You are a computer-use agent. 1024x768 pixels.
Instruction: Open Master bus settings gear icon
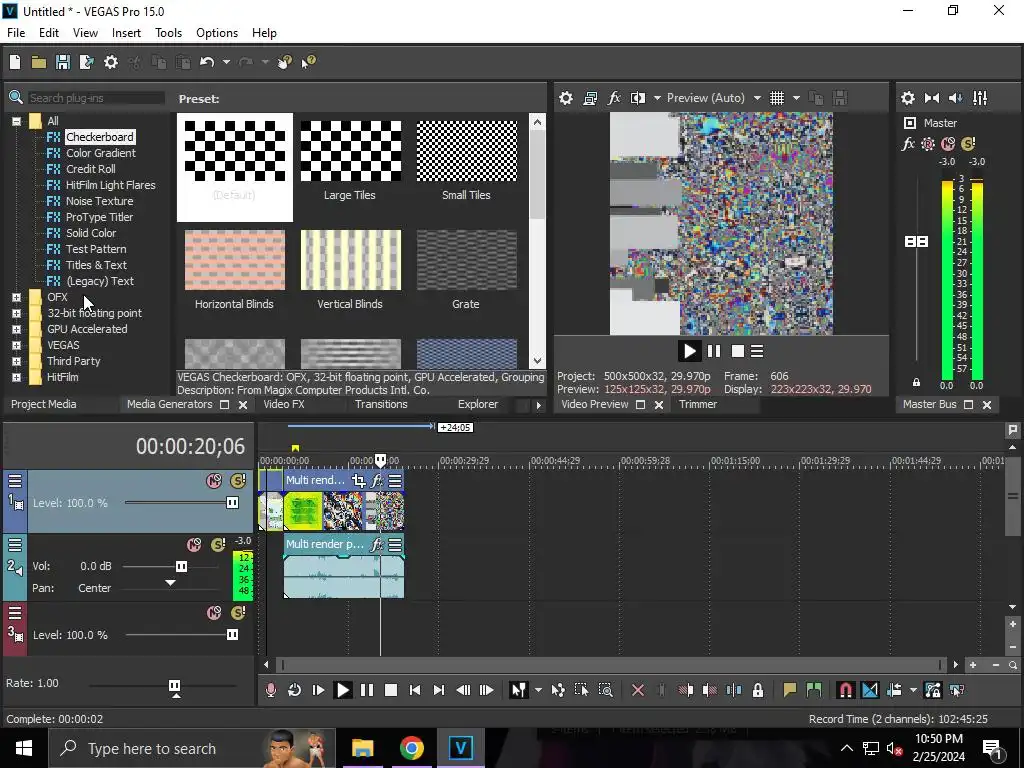click(x=908, y=98)
